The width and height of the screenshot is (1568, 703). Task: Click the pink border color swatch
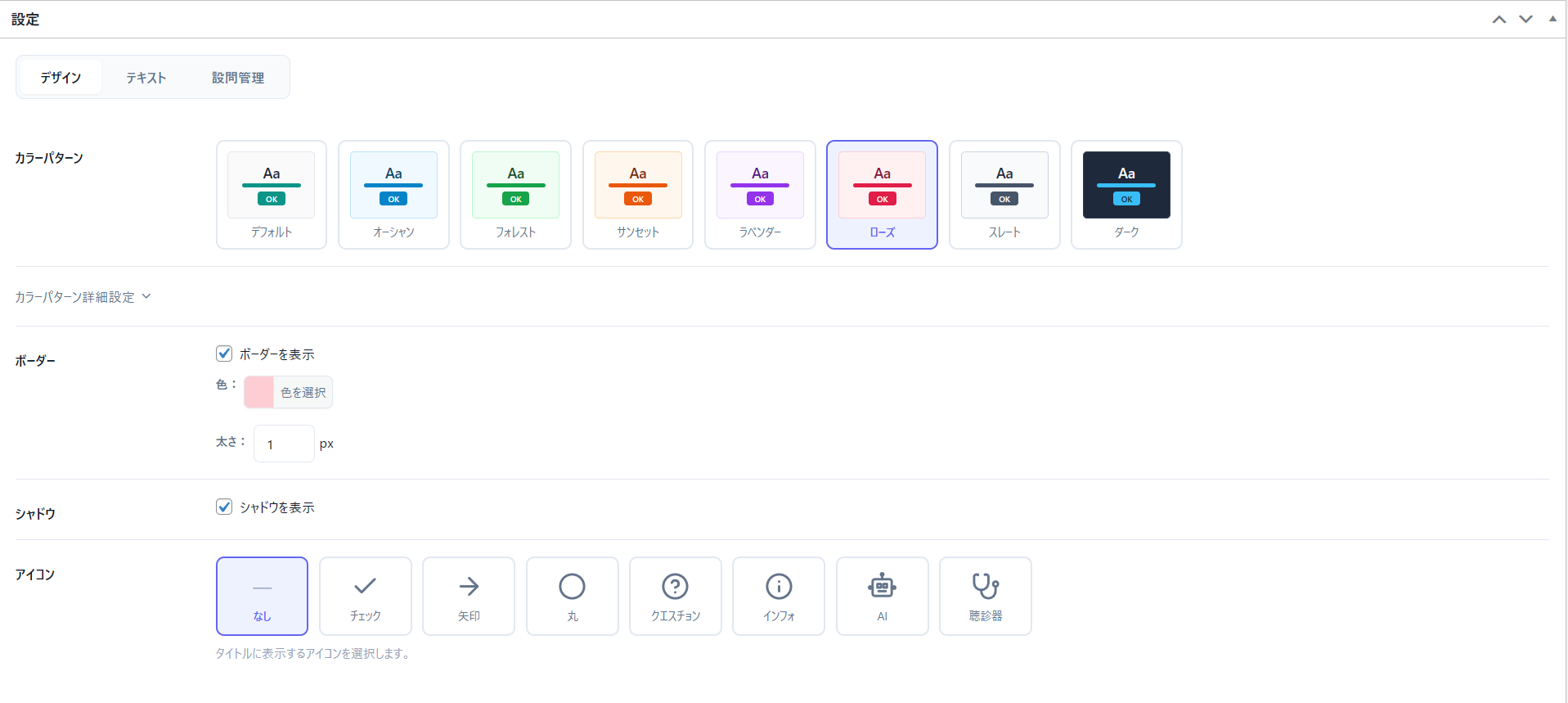258,393
